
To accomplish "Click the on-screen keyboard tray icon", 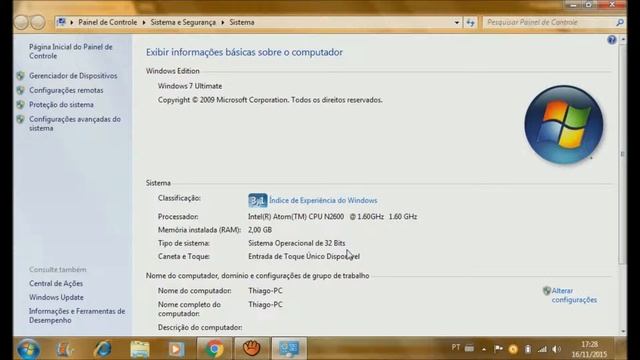I will (x=469, y=348).
